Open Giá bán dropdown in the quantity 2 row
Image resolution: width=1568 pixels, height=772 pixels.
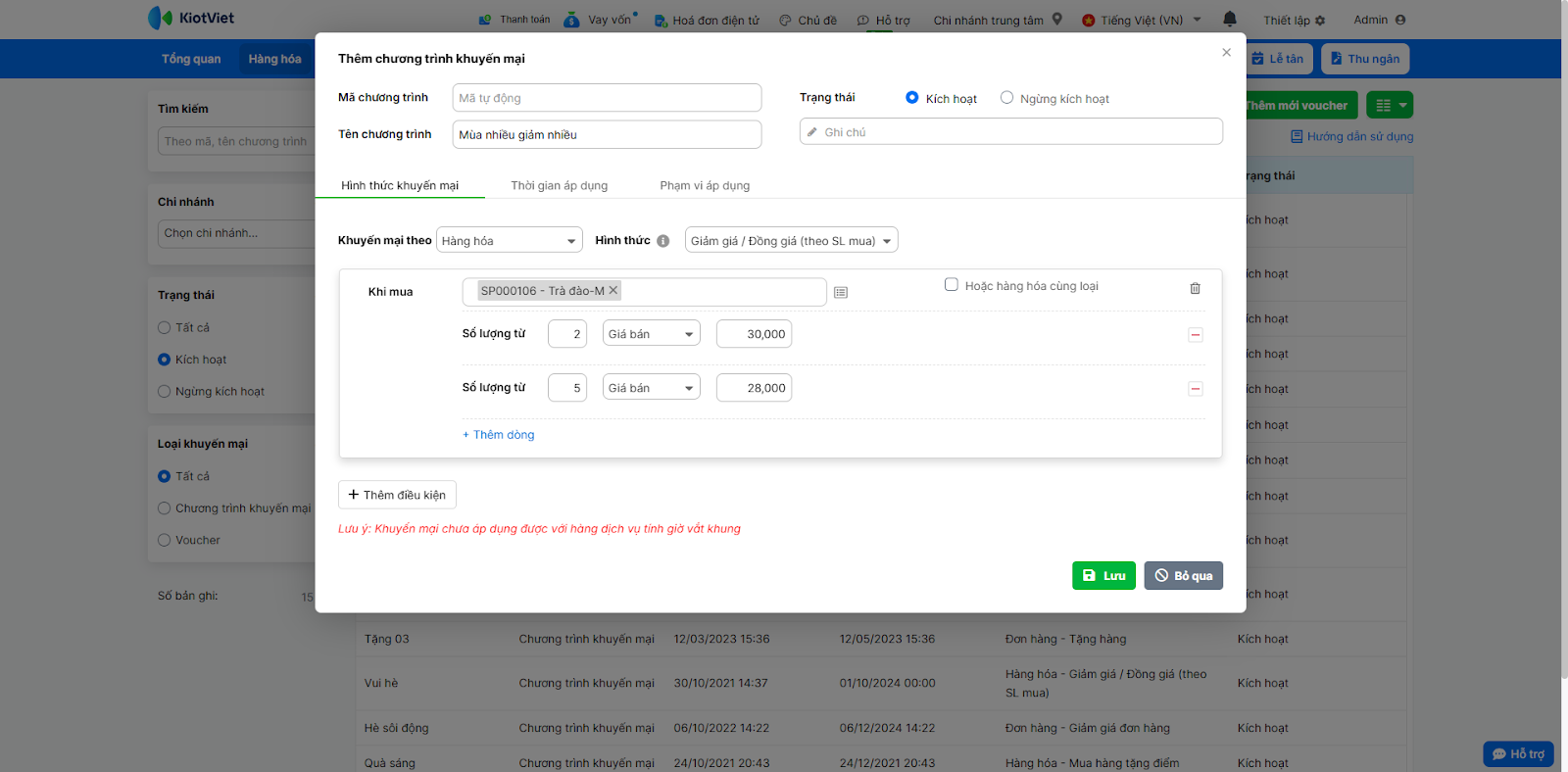[652, 334]
